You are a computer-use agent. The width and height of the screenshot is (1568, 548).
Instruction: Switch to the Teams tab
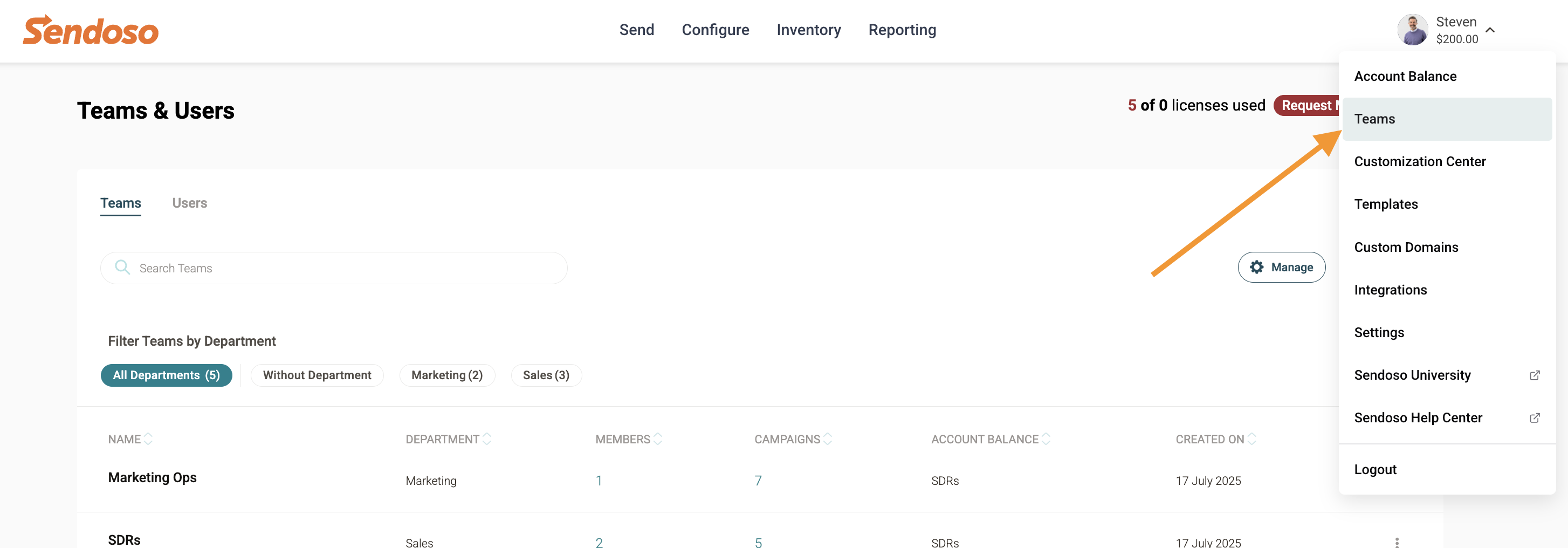[121, 203]
